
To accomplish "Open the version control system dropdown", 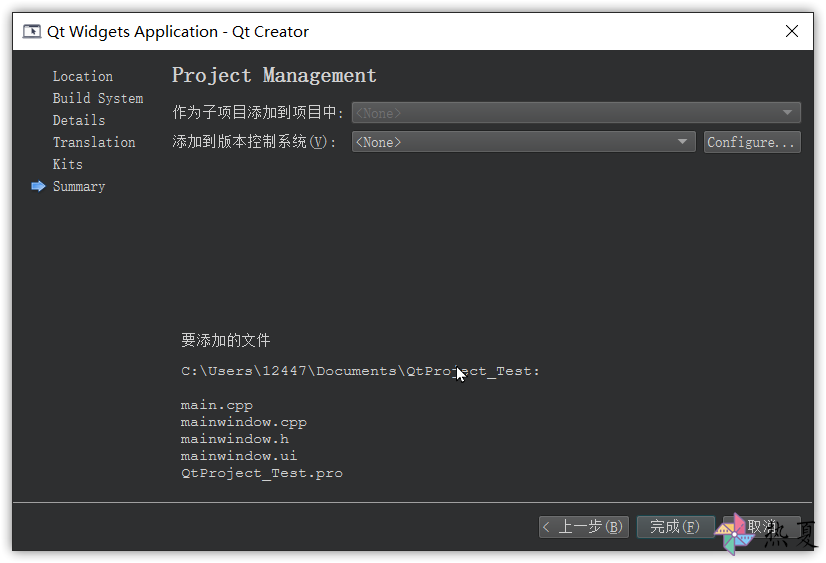I will (x=524, y=142).
